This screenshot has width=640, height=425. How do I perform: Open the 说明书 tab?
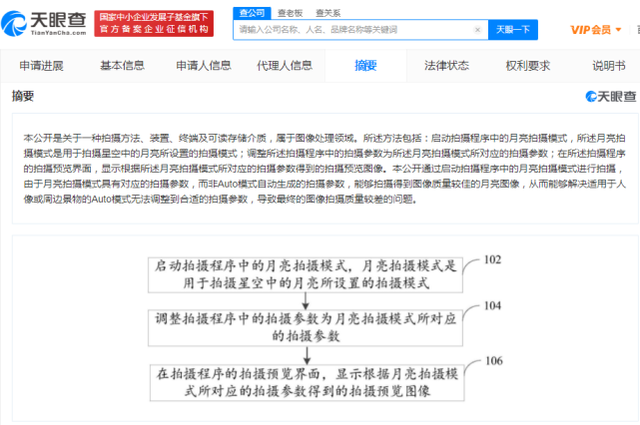[609, 66]
